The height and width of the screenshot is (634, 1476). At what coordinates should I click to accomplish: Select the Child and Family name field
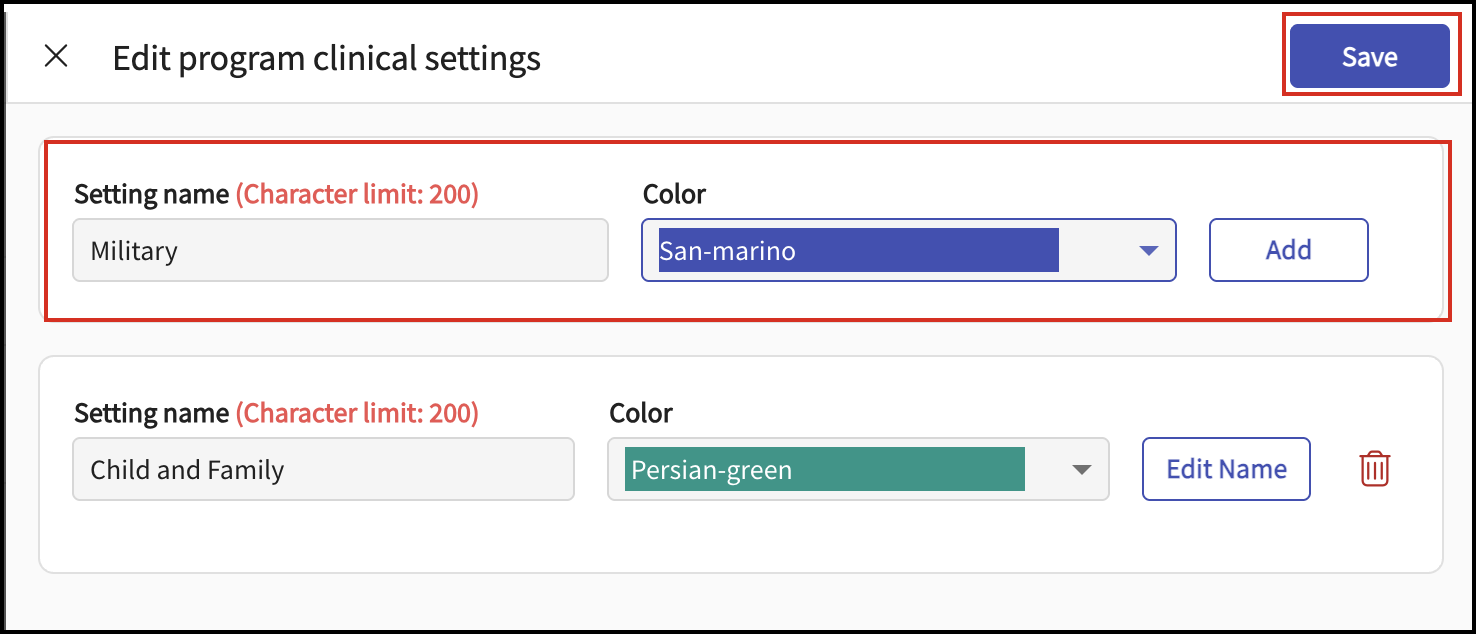pyautogui.click(x=323, y=469)
